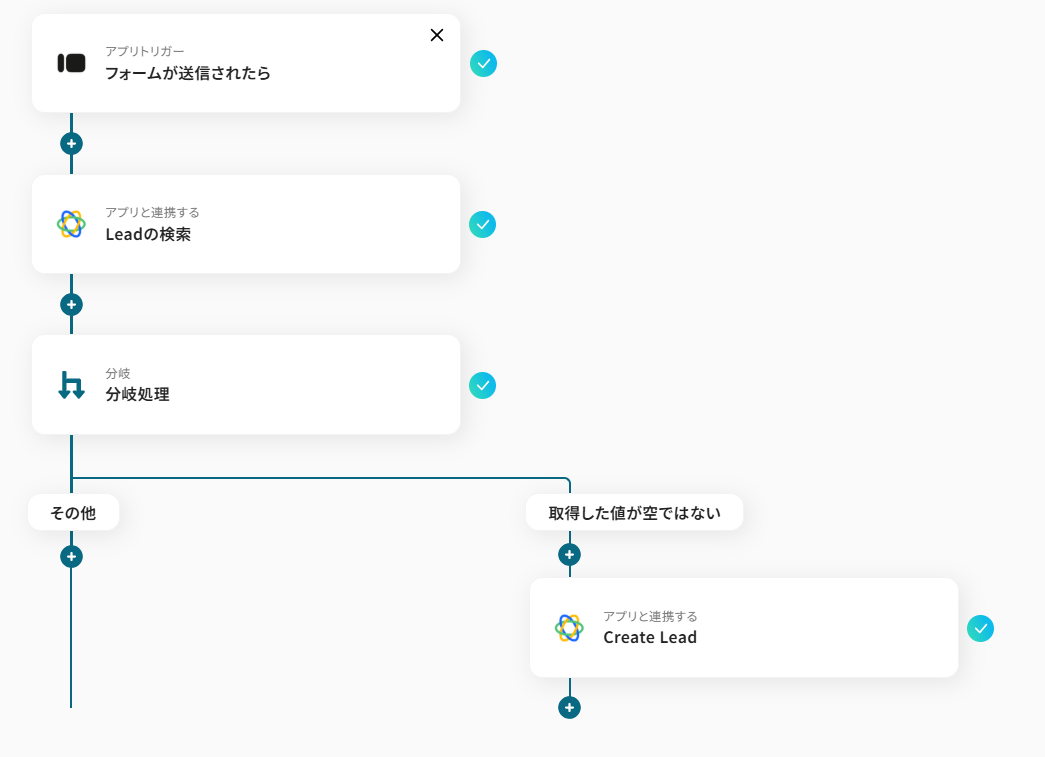1045x757 pixels.
Task: Click the checkmark beside Leadの検索
Action: tap(483, 225)
